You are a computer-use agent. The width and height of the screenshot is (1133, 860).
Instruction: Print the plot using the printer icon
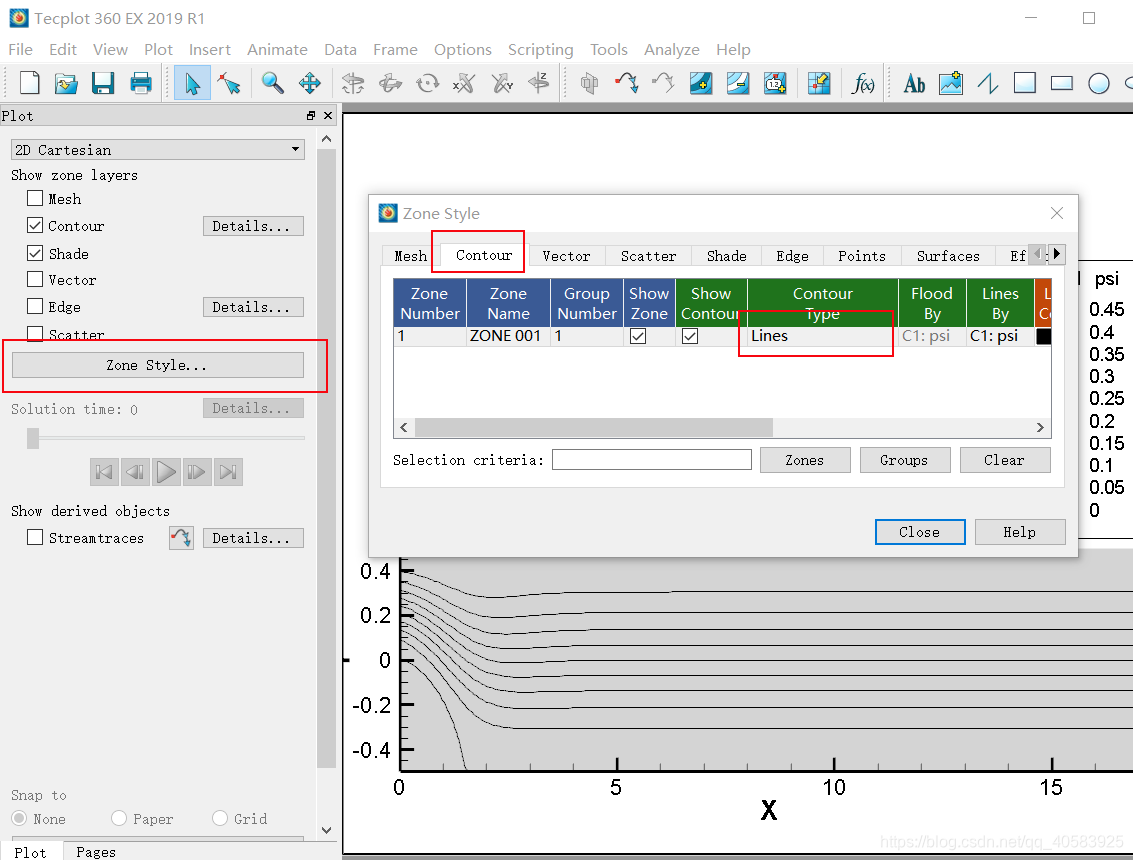tap(140, 83)
